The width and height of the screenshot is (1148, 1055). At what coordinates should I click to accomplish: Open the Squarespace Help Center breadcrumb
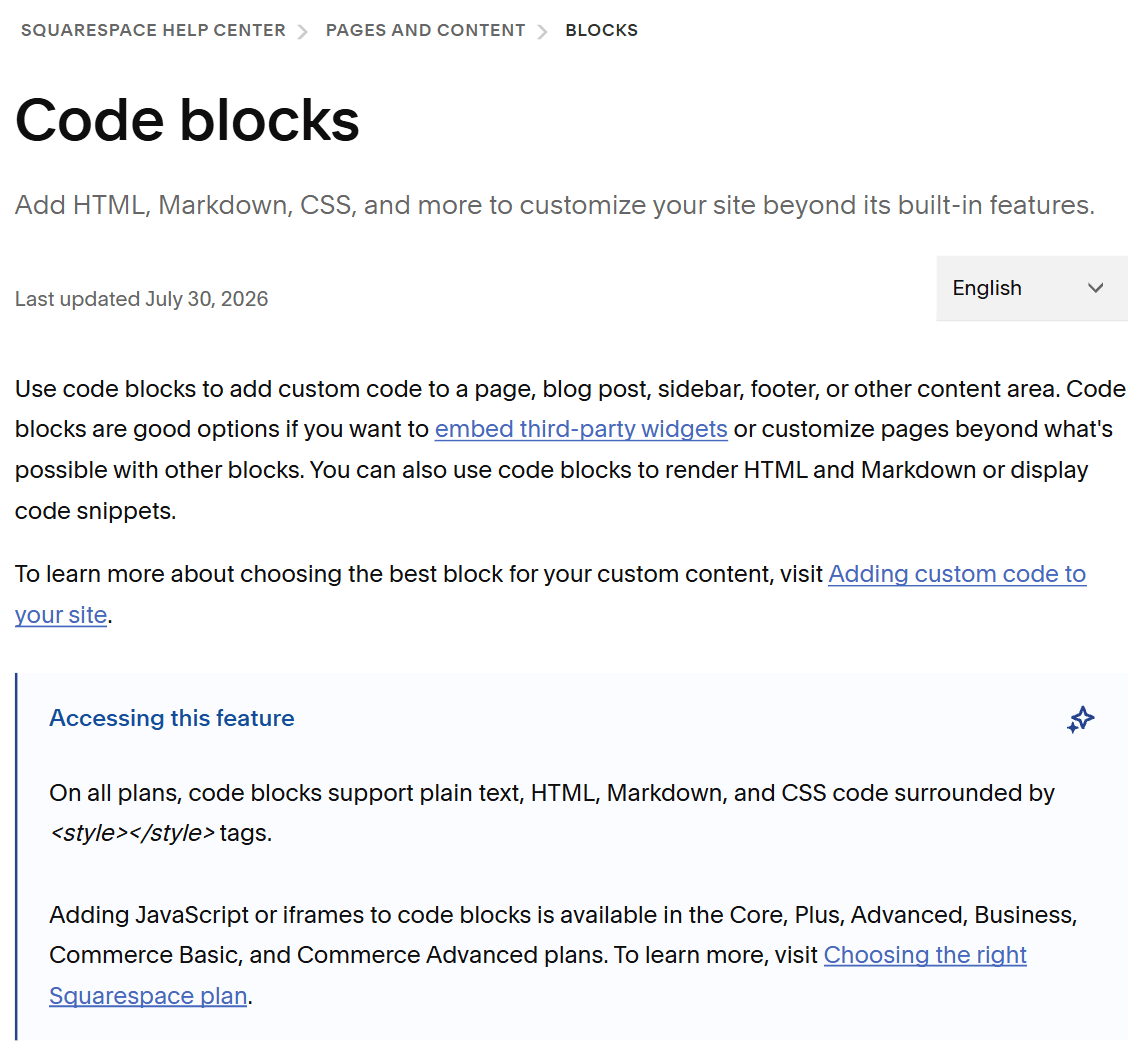153,30
